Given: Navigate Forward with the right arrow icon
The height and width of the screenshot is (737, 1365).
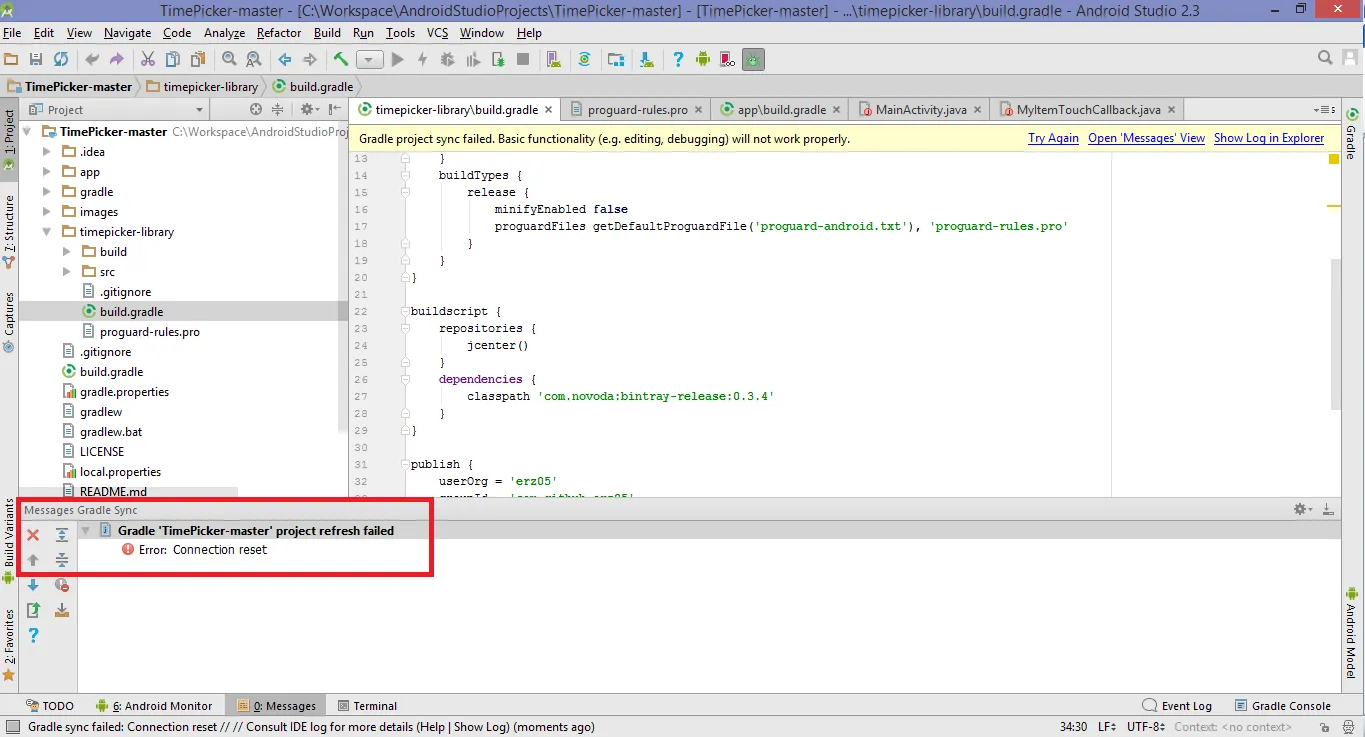Looking at the screenshot, I should tap(309, 60).
